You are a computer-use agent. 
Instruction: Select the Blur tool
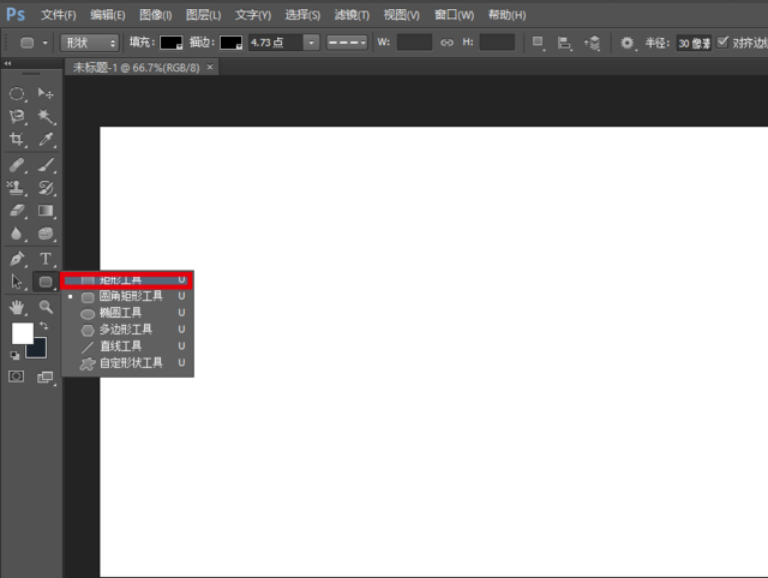point(16,234)
